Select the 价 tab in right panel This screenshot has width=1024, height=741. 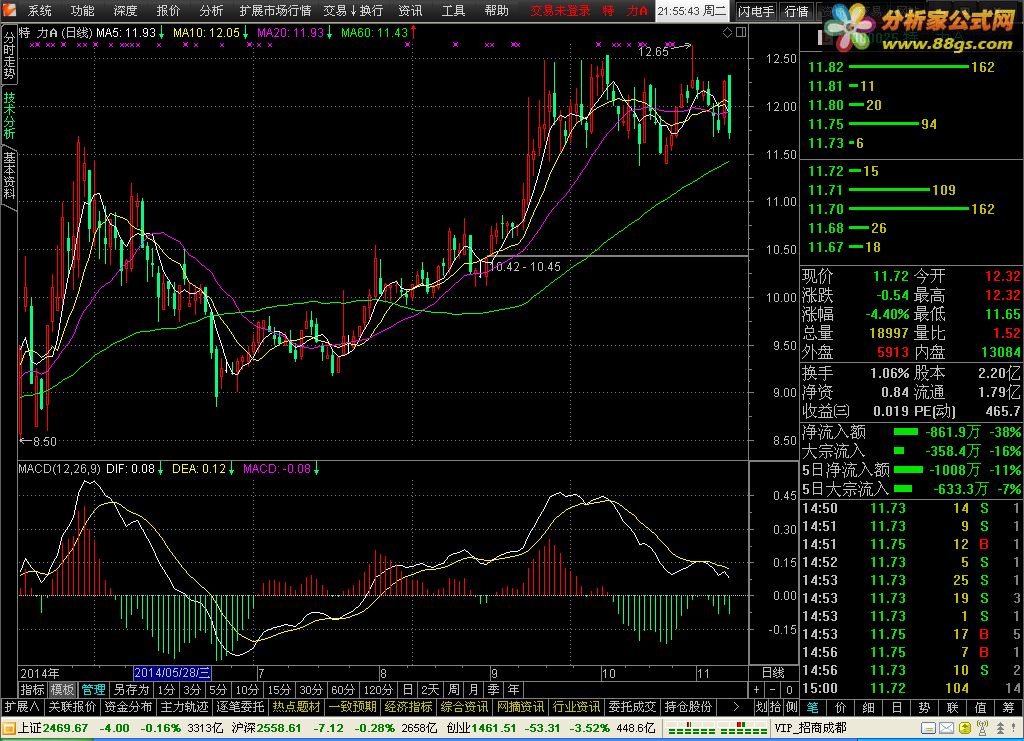[840, 707]
